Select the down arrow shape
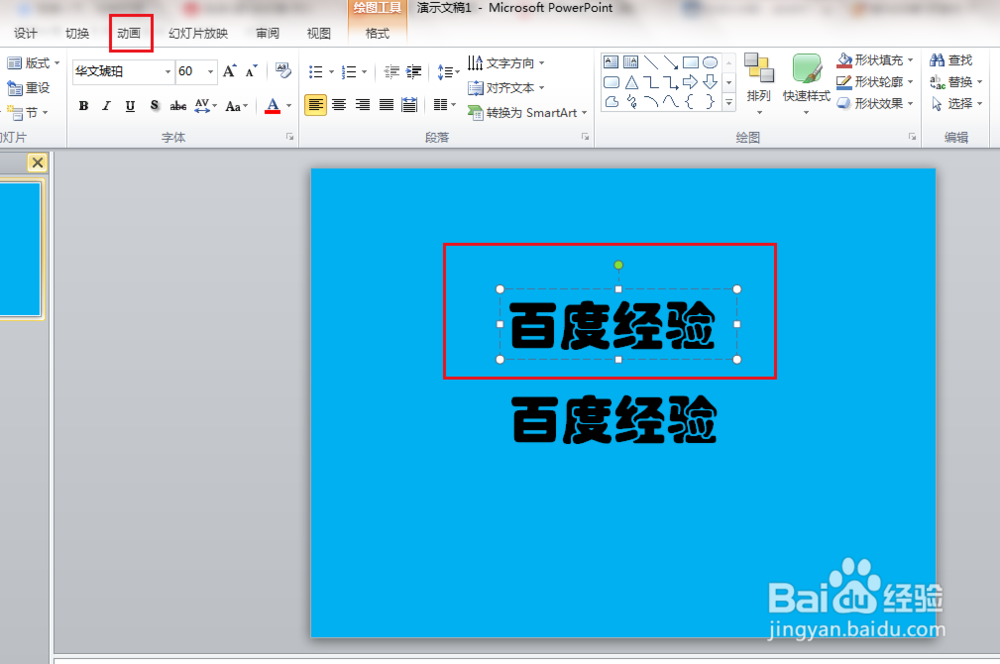The width and height of the screenshot is (1000, 664). (x=710, y=82)
